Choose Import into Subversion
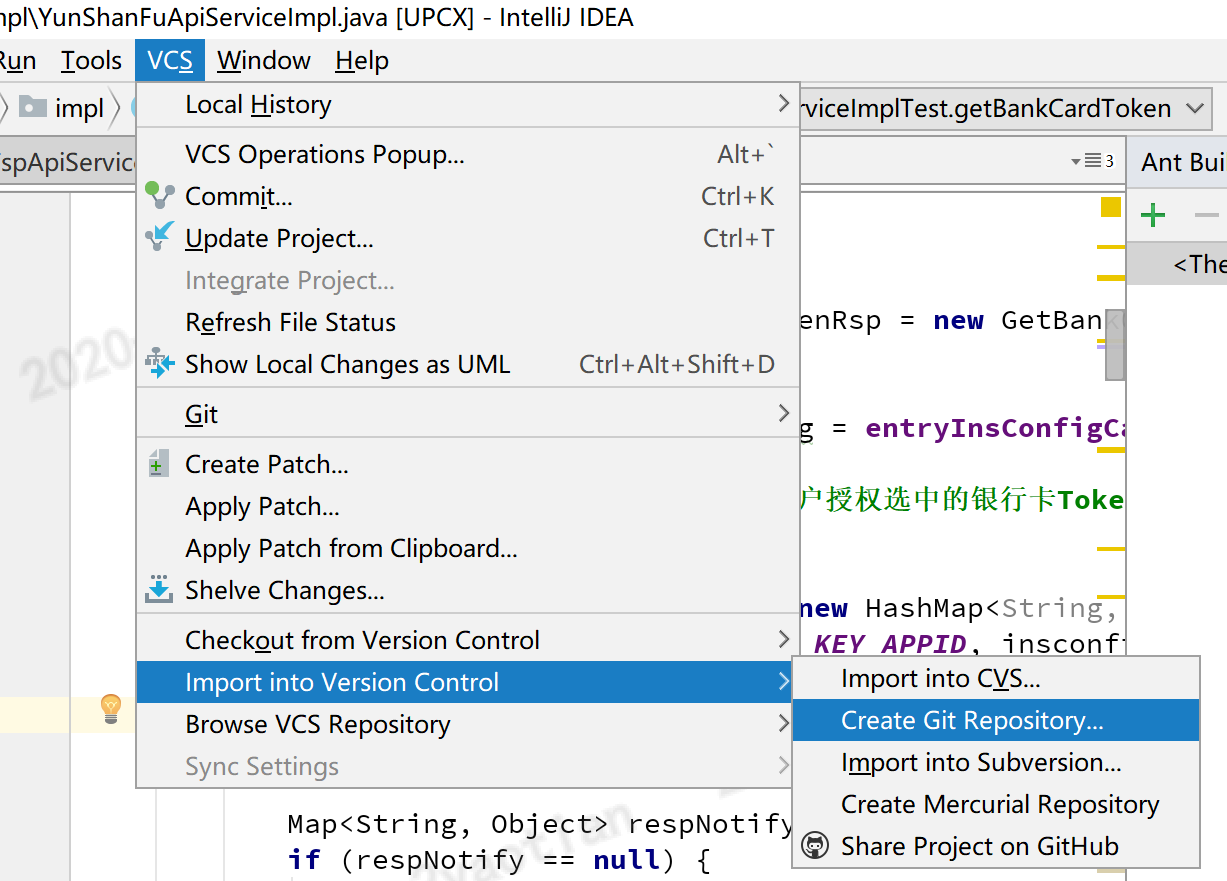The height and width of the screenshot is (881, 1227). click(981, 763)
